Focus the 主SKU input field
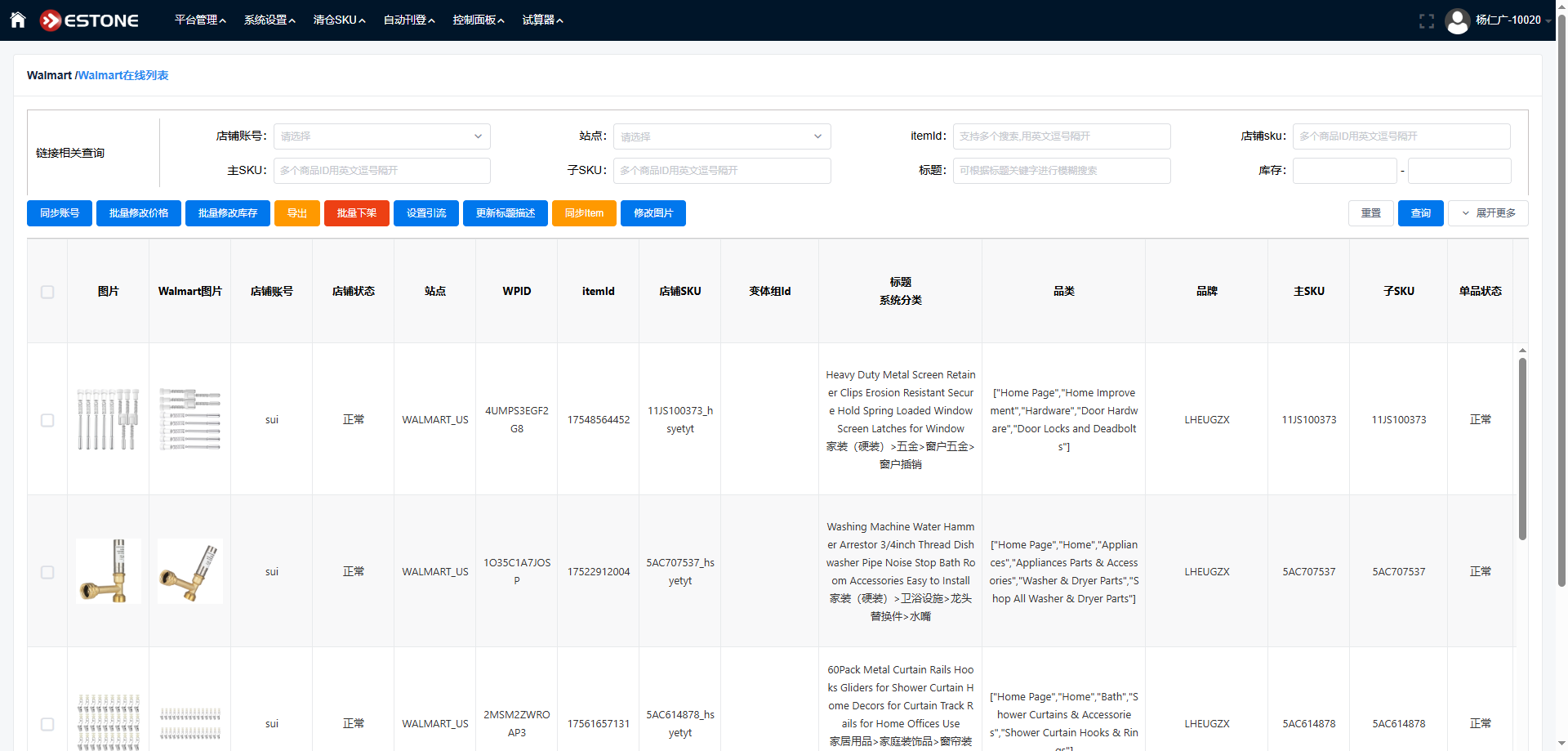This screenshot has height=751, width=1568. click(381, 171)
